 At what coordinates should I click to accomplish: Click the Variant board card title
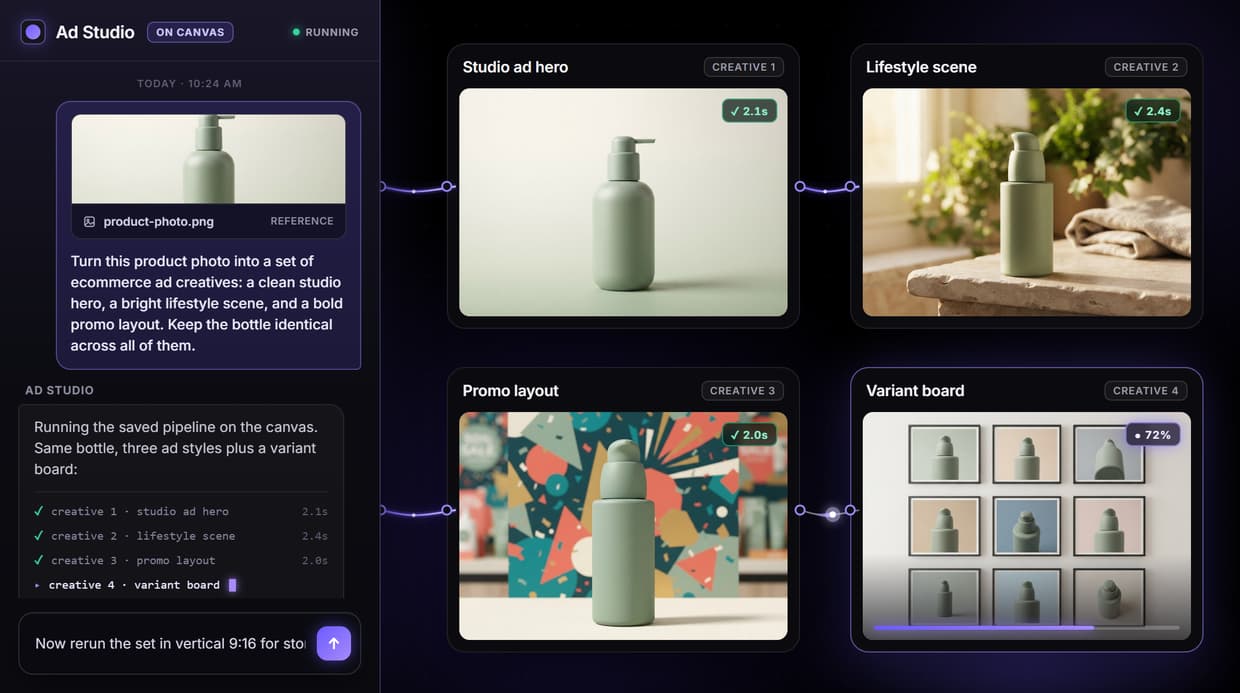[x=915, y=391]
